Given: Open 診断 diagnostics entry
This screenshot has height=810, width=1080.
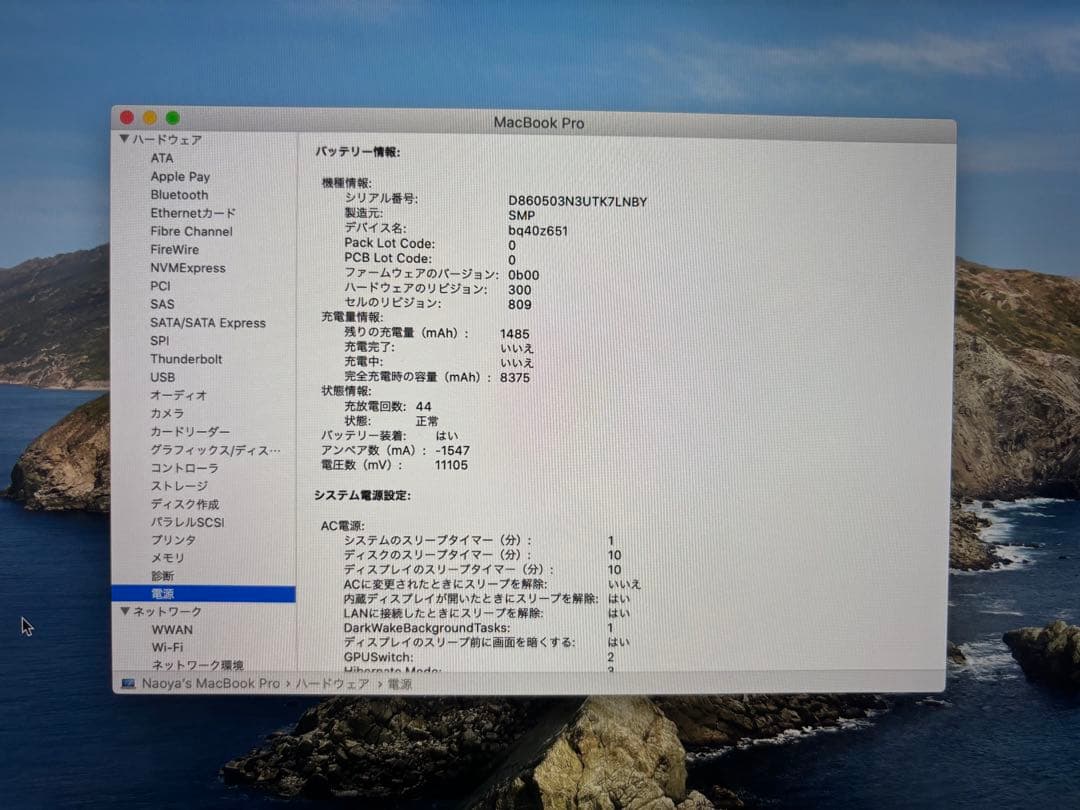Looking at the screenshot, I should coord(162,576).
